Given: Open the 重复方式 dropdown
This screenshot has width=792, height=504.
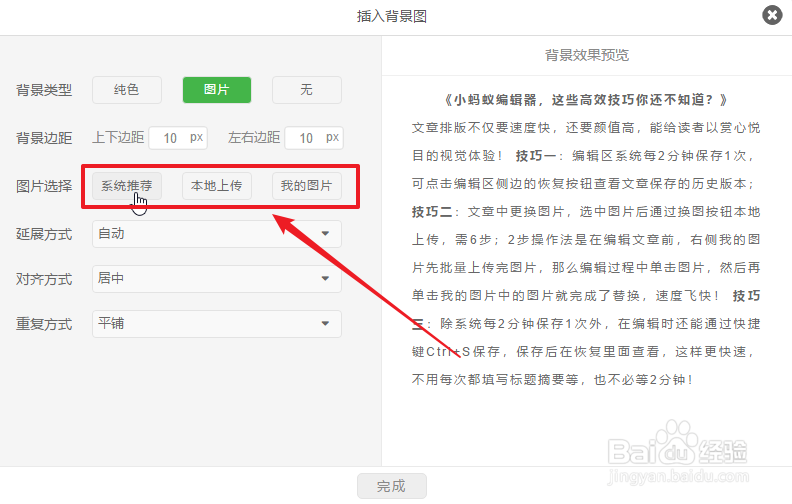Looking at the screenshot, I should coord(217,324).
